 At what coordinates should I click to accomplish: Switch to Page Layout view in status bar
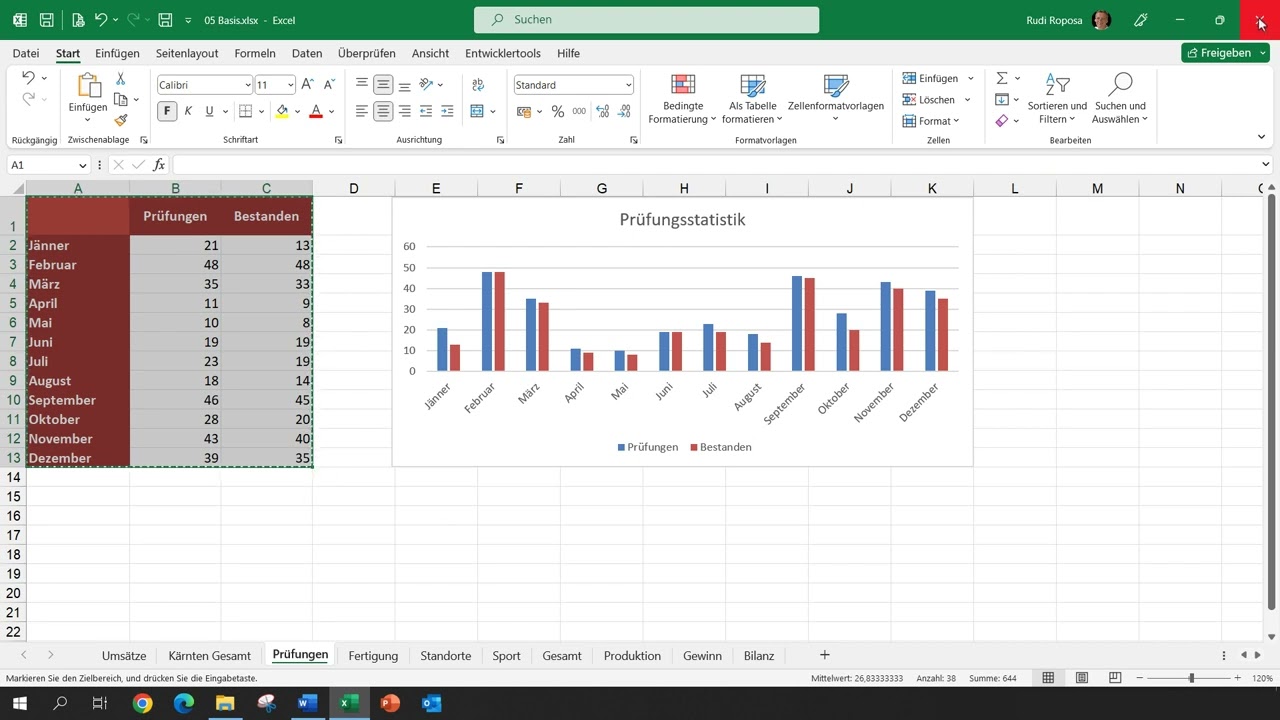pyautogui.click(x=1081, y=678)
